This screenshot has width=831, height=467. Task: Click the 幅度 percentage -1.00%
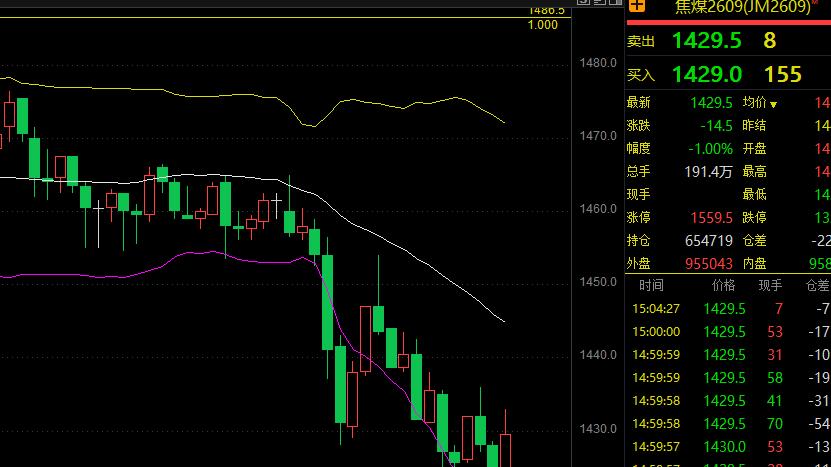[x=710, y=149]
